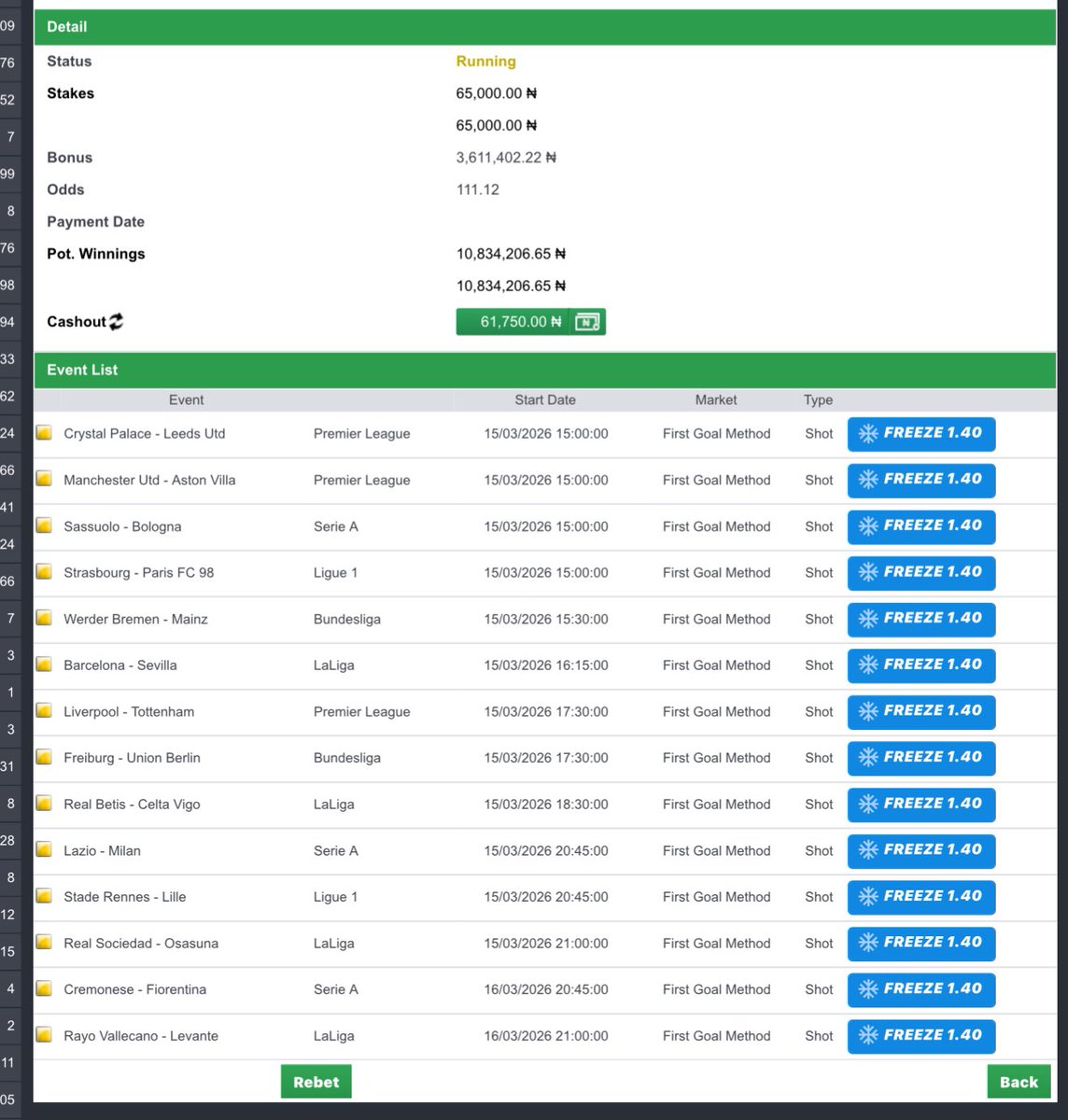Freeze odds for Manchester Utd - Aston Villa
Image resolution: width=1068 pixels, height=1120 pixels.
click(921, 480)
